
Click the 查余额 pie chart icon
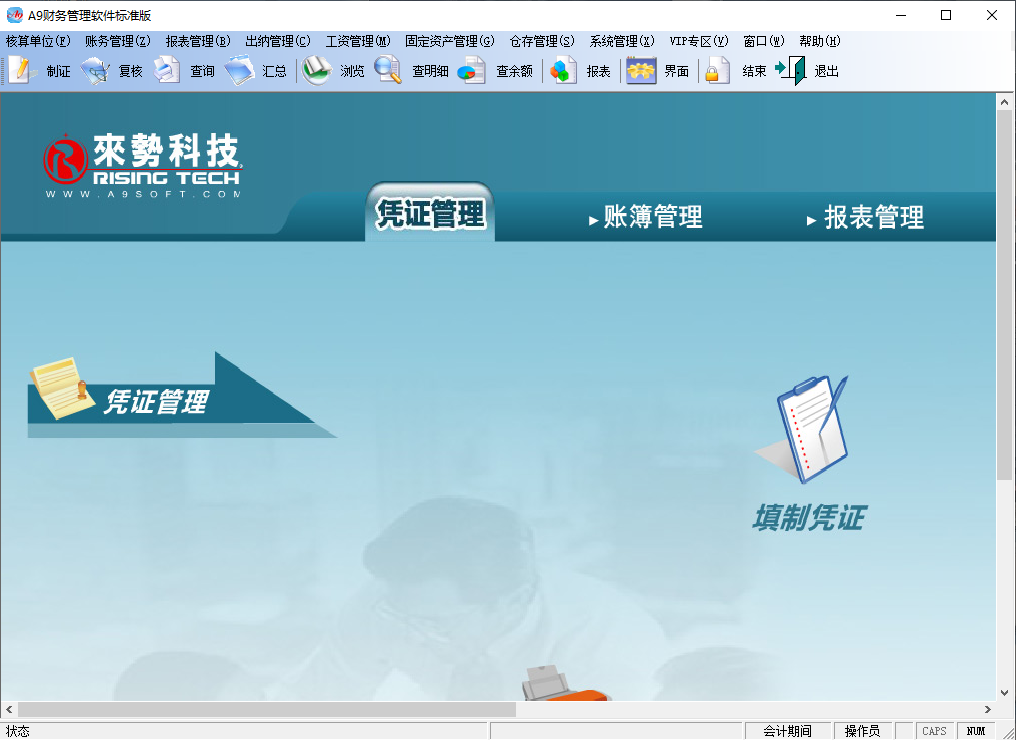pyautogui.click(x=472, y=70)
